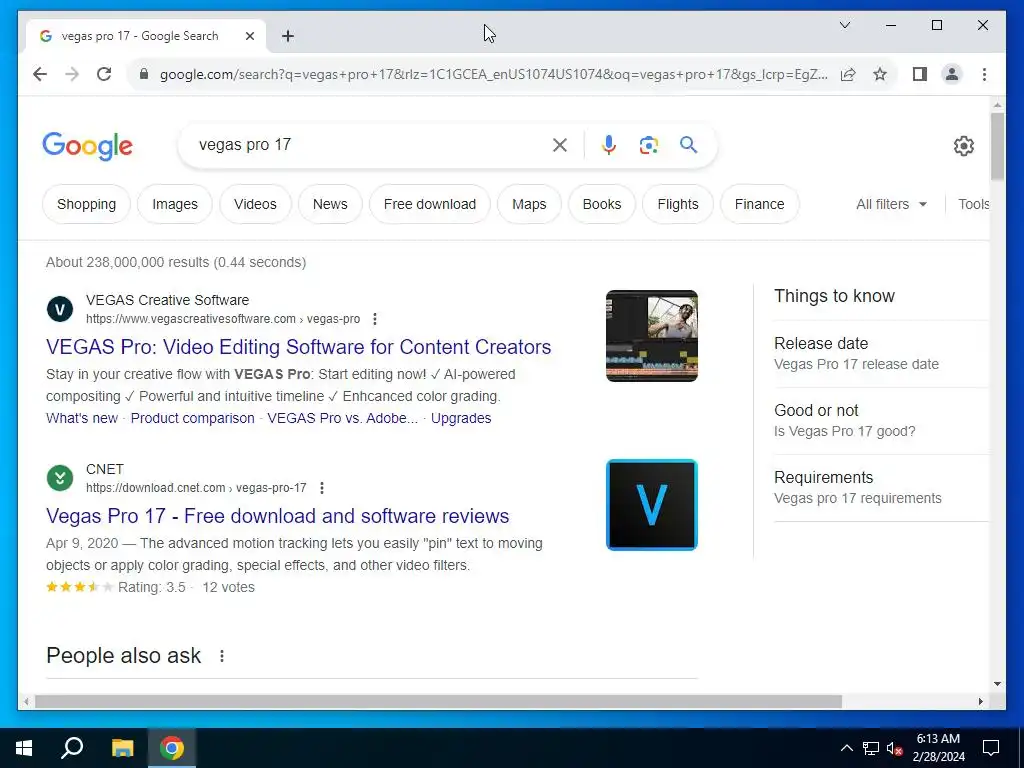Go back with the browser back arrow
This screenshot has width=1024, height=768.
[40, 74]
